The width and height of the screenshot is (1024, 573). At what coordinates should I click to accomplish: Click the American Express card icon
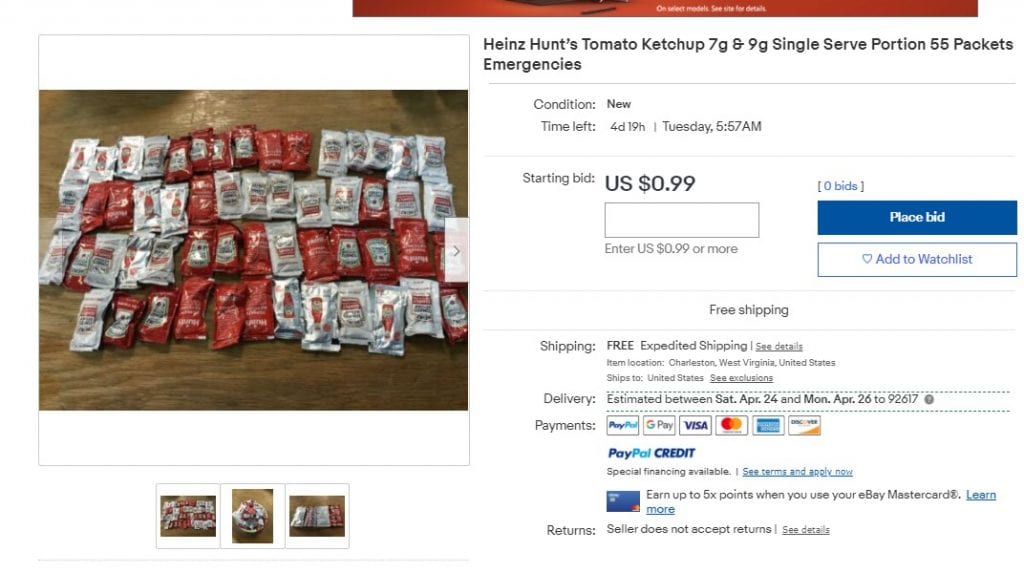[x=768, y=425]
